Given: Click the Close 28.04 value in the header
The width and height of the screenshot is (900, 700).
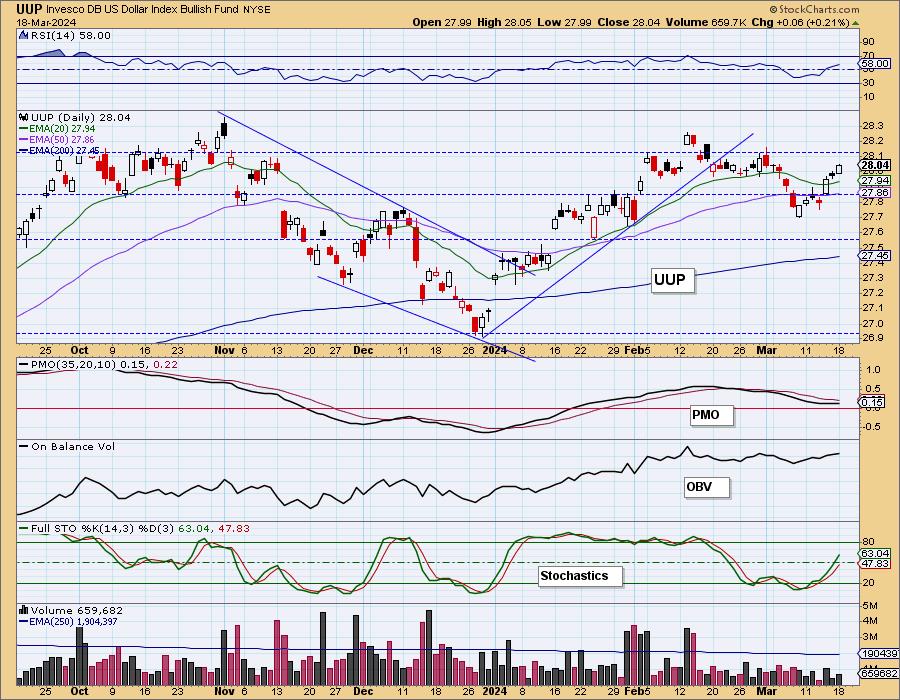Looking at the screenshot, I should 629,22.
